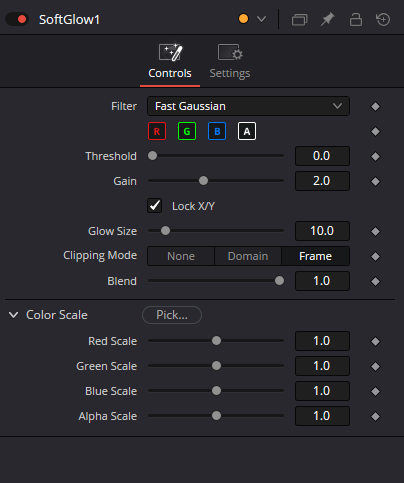
Task: Click keyframe diamond for Green Scale
Action: (x=375, y=366)
